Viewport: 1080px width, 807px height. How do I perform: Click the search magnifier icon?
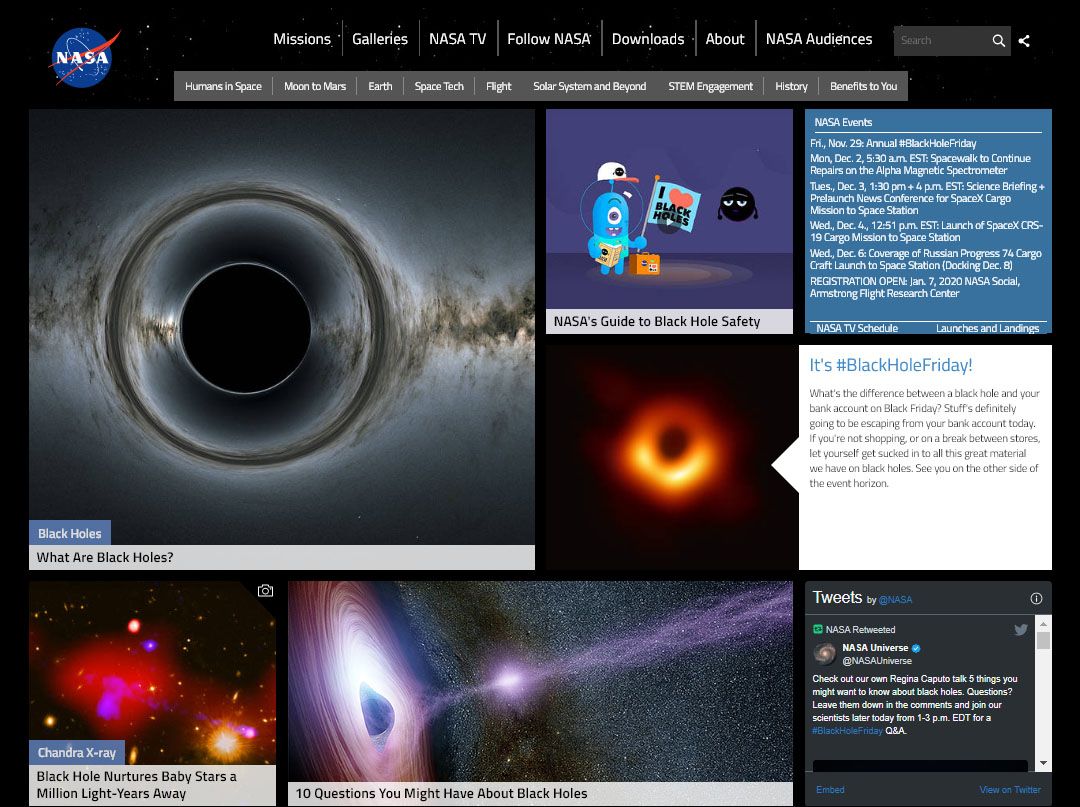tap(998, 41)
